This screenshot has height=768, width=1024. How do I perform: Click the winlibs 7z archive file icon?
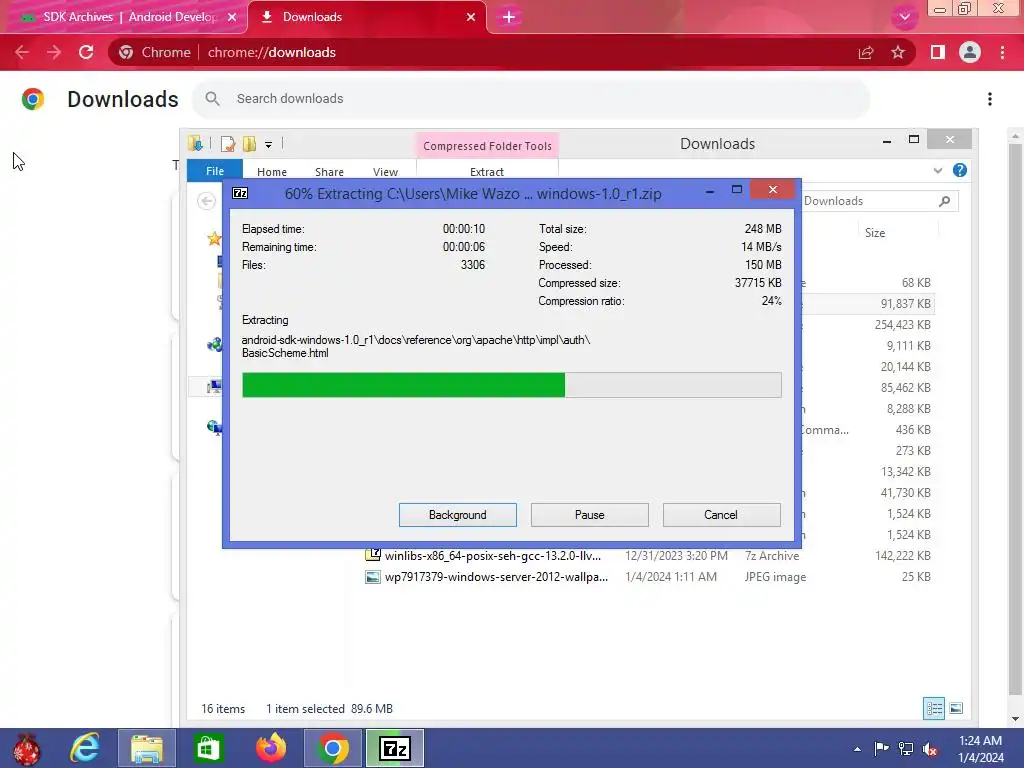click(373, 556)
